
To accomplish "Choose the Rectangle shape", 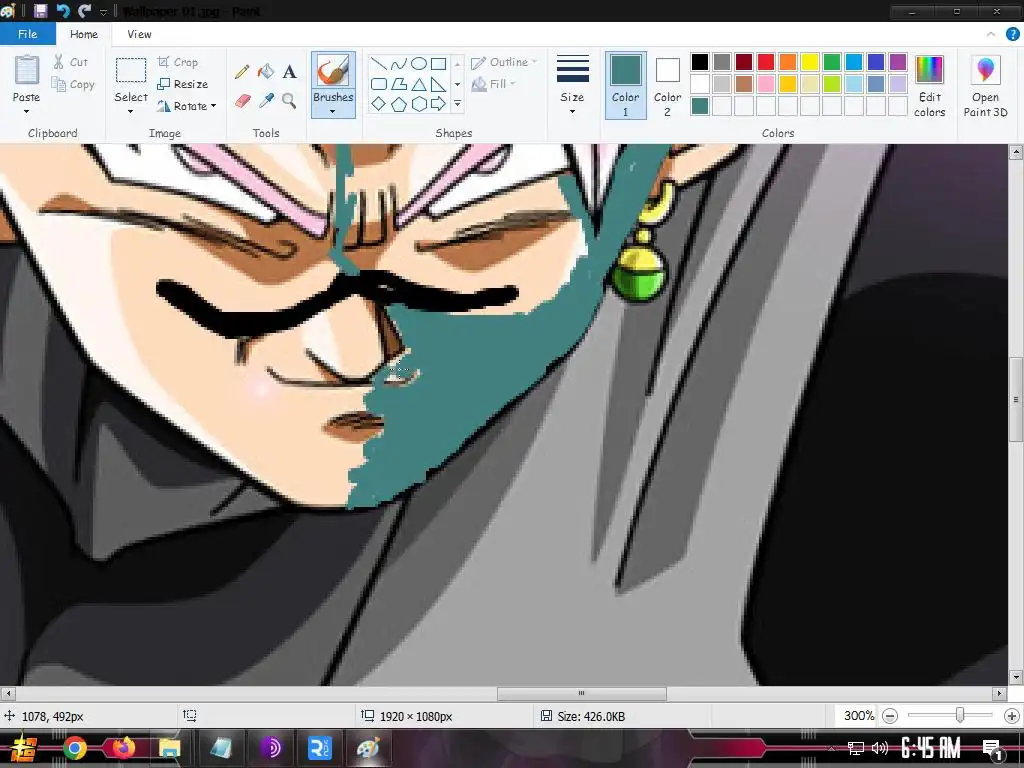I will click(439, 63).
